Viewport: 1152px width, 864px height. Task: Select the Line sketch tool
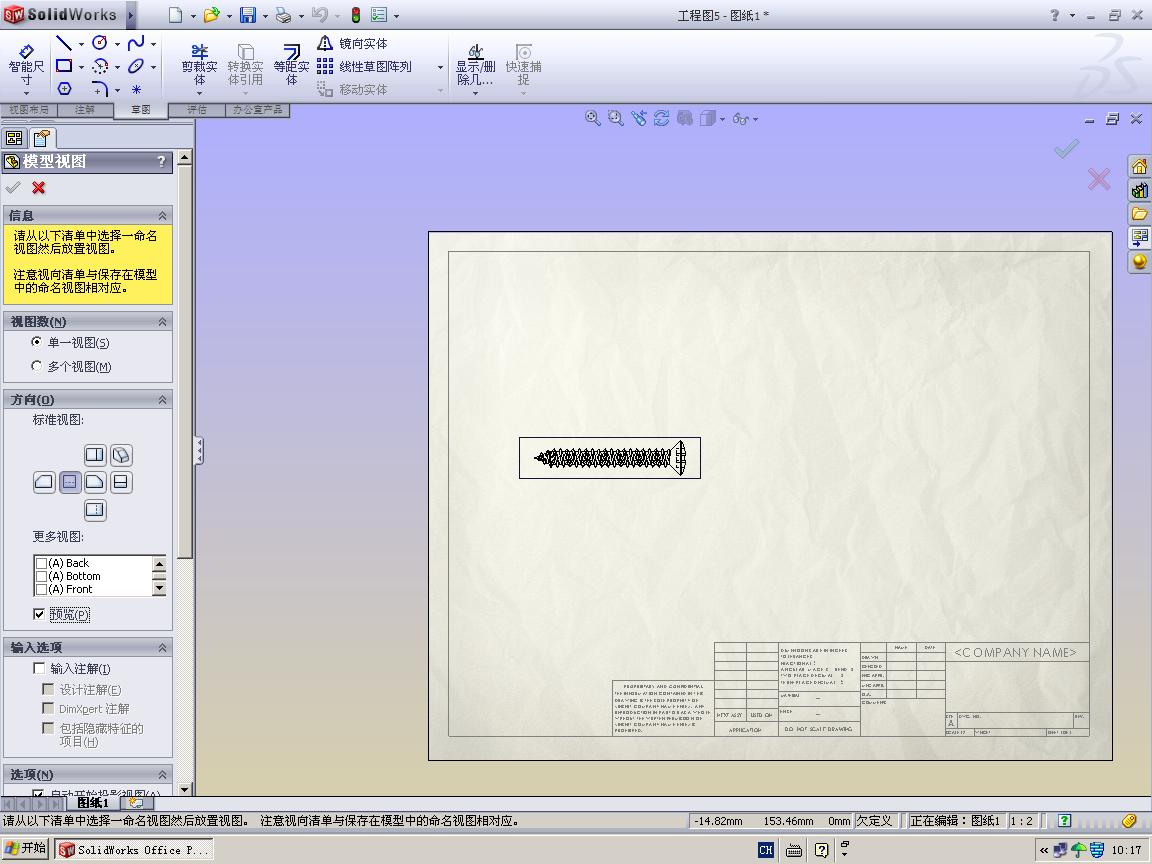[x=64, y=43]
